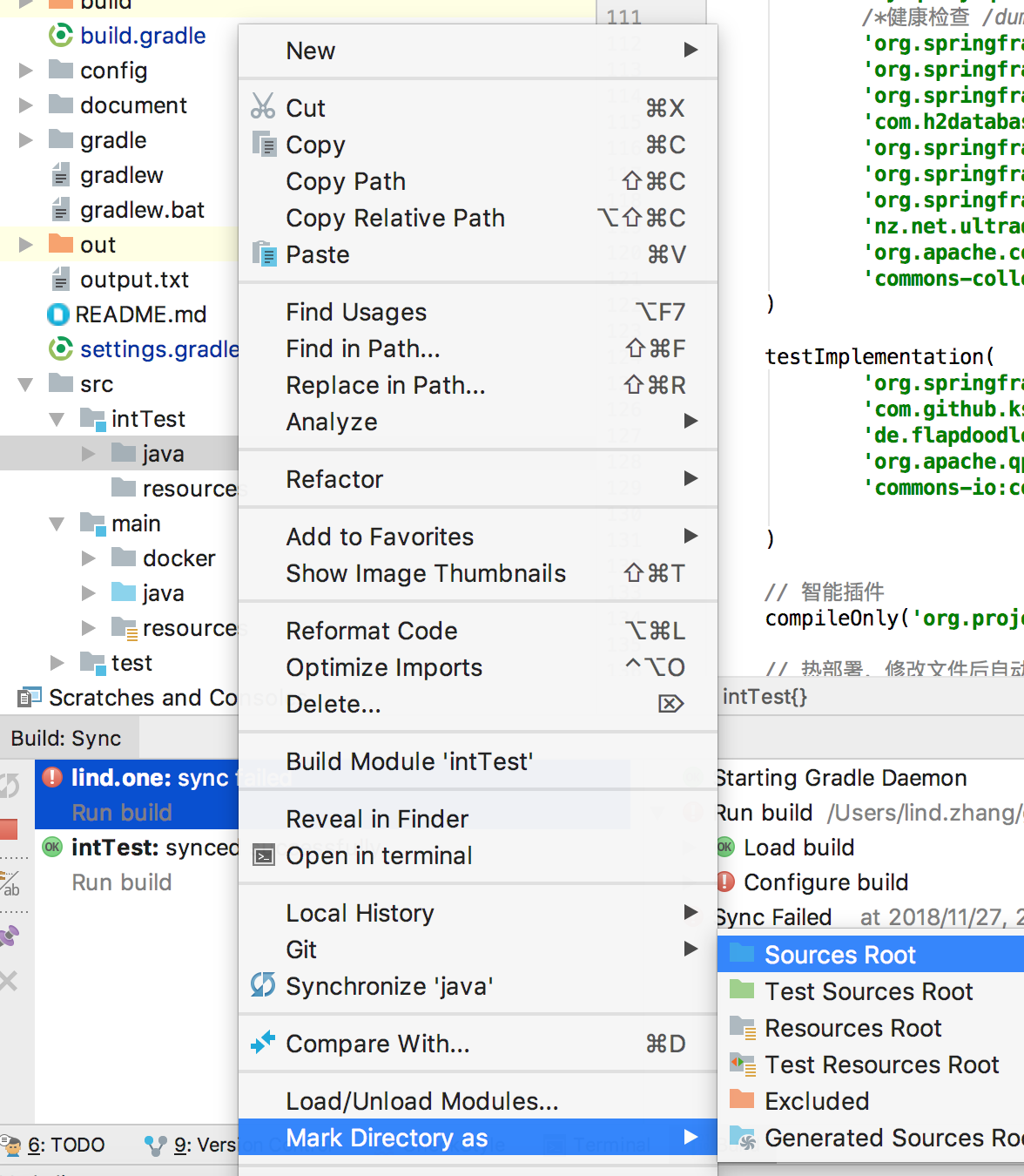Expand the config folder
The width and height of the screenshot is (1024, 1176).
(26, 71)
